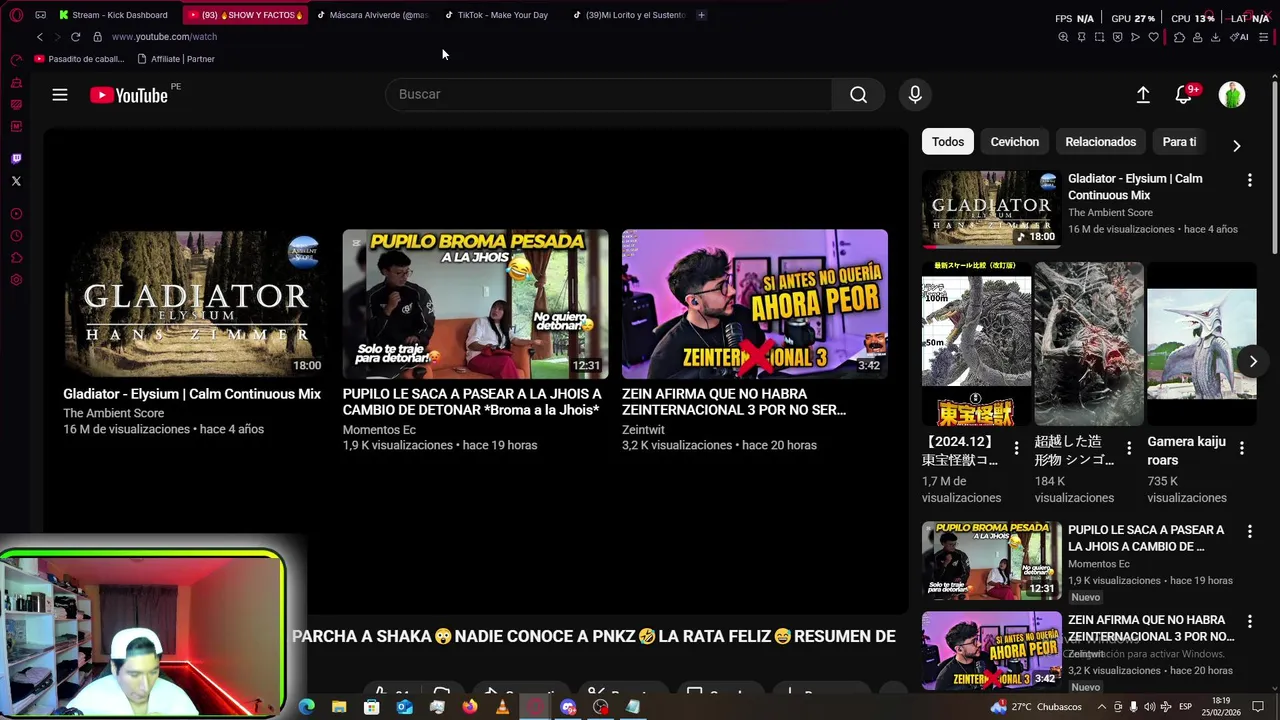Start voice search with the microphone icon
This screenshot has width=1280, height=720.
915,94
